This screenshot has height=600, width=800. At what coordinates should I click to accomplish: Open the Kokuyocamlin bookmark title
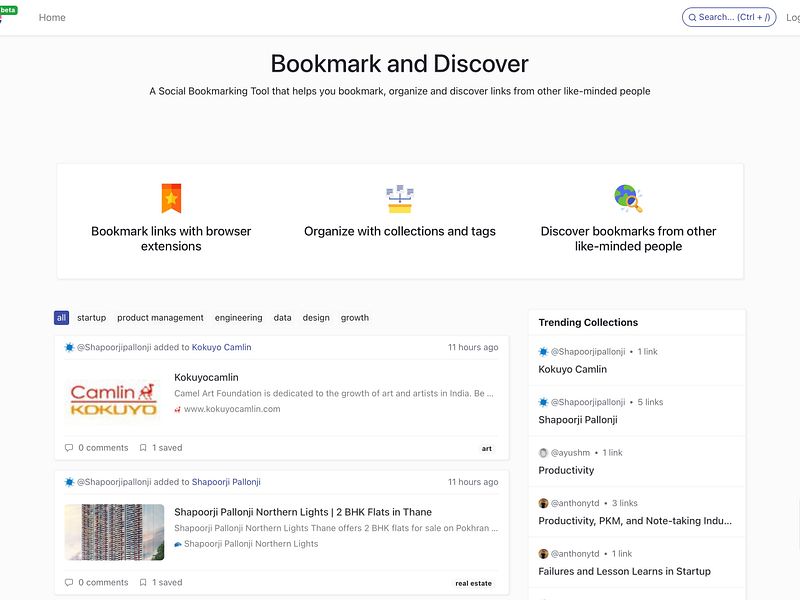206,378
